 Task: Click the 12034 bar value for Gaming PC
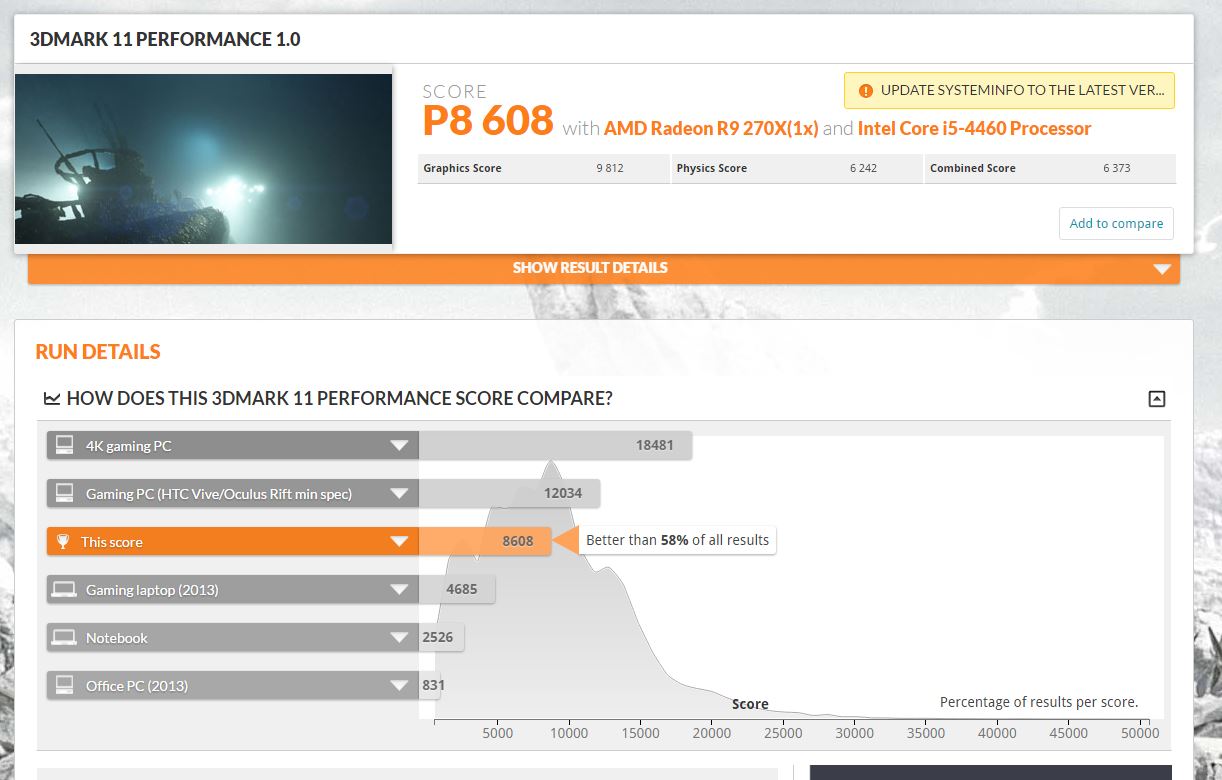(564, 493)
